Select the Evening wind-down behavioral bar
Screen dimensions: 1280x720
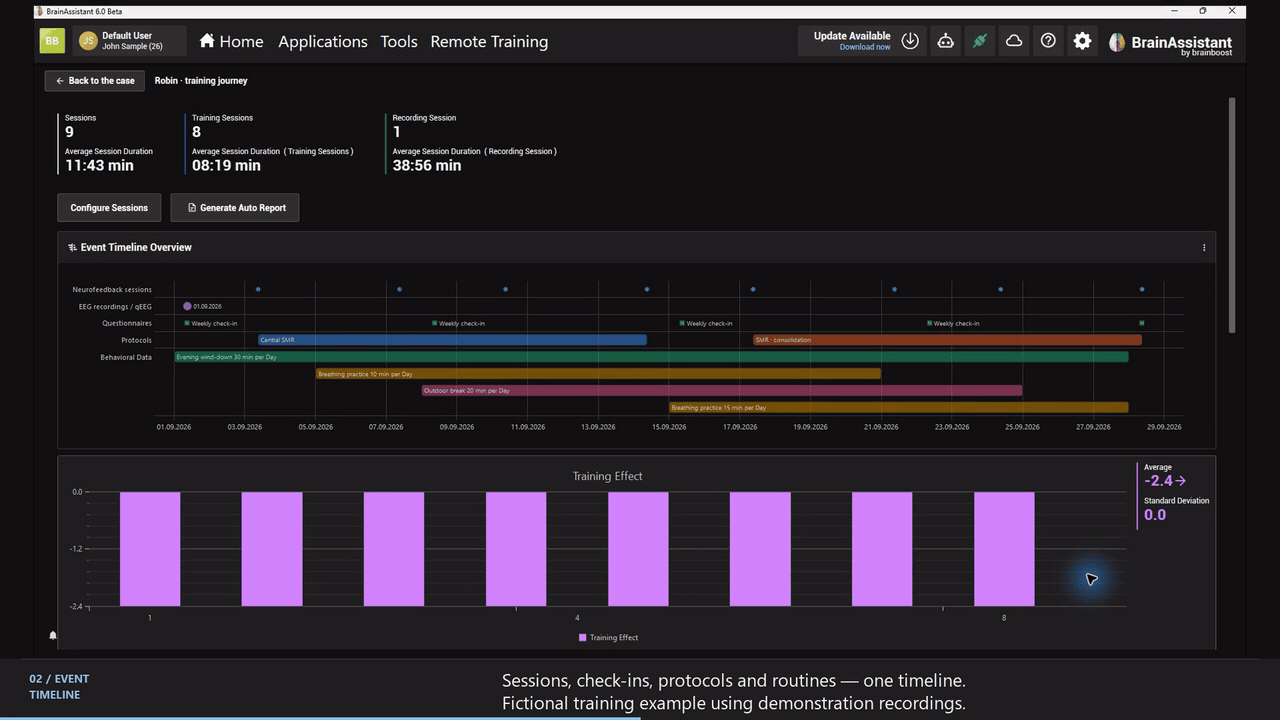click(651, 357)
